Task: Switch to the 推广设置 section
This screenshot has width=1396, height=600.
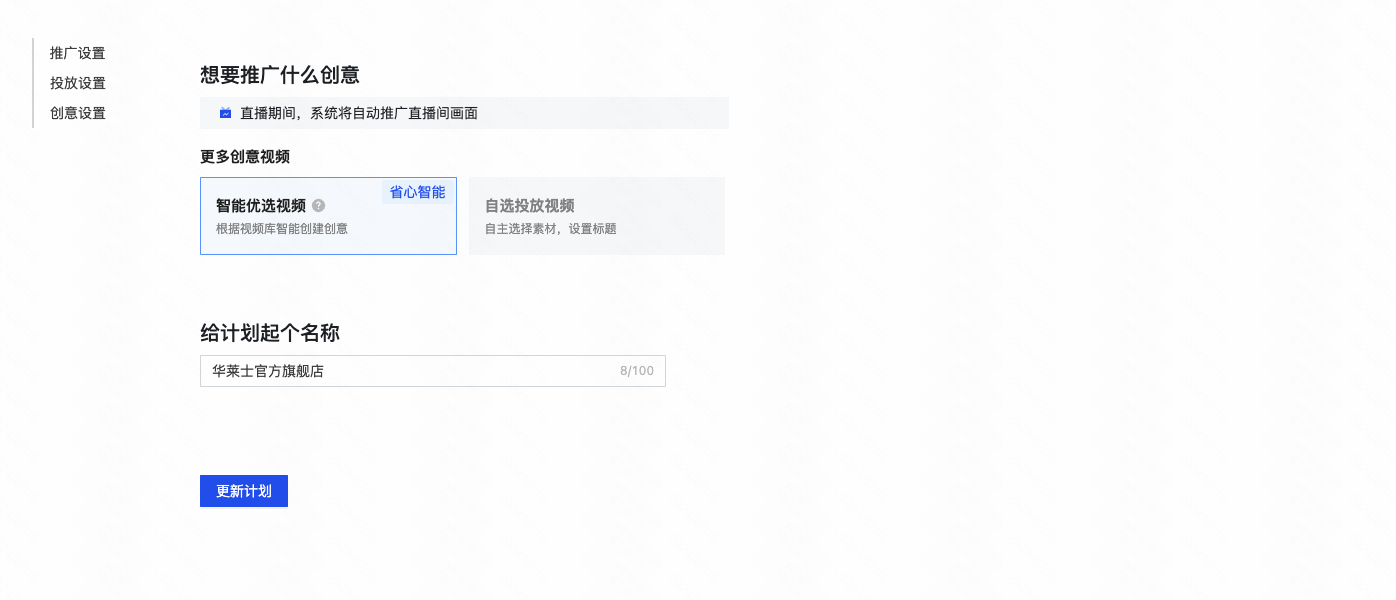Action: pyautogui.click(x=77, y=53)
